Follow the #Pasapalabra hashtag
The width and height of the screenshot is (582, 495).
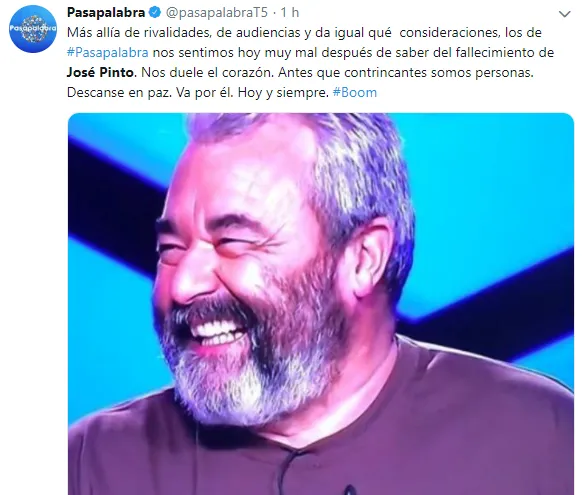(x=108, y=53)
